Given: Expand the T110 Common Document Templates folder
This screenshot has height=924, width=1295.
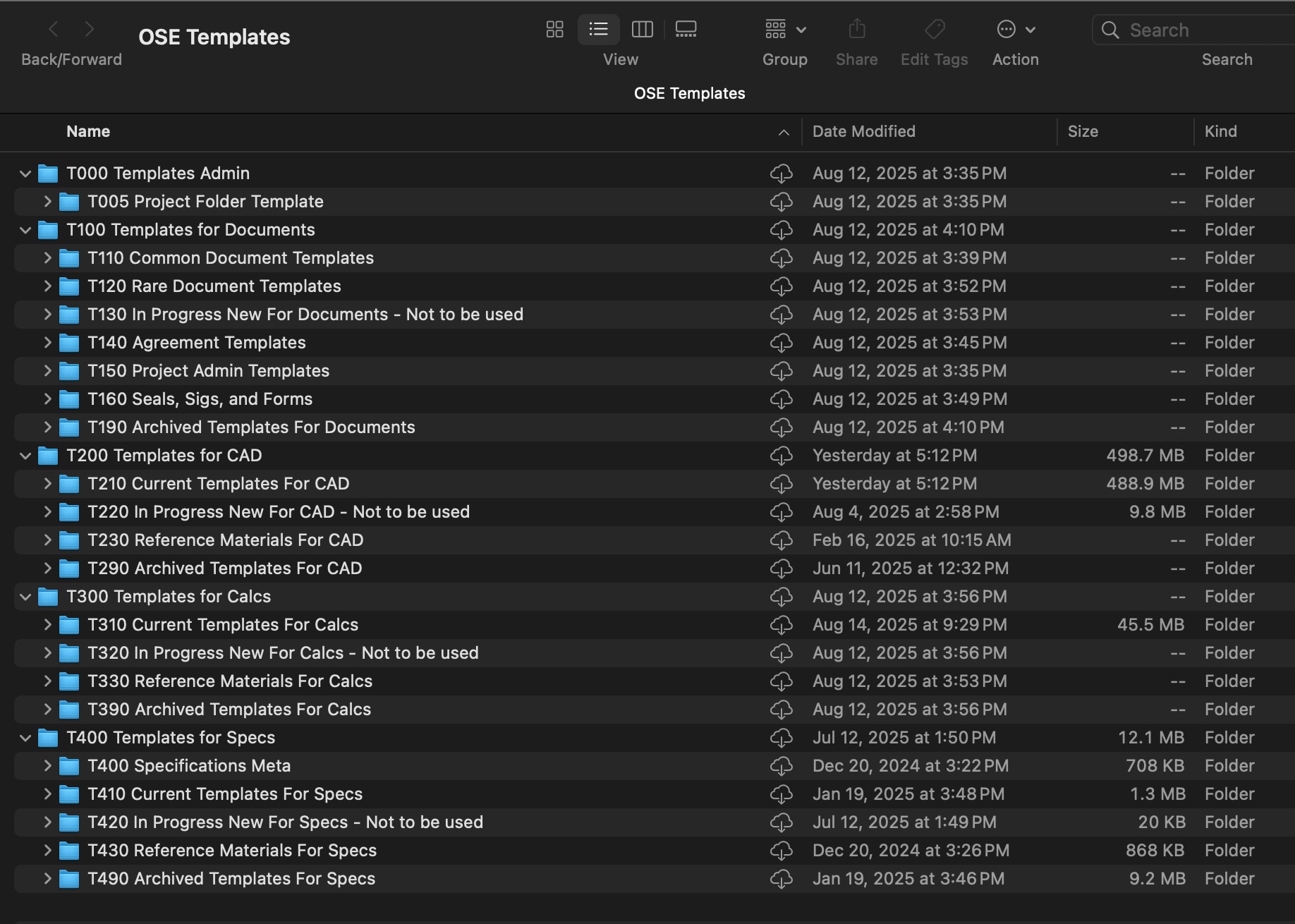Looking at the screenshot, I should click(47, 258).
